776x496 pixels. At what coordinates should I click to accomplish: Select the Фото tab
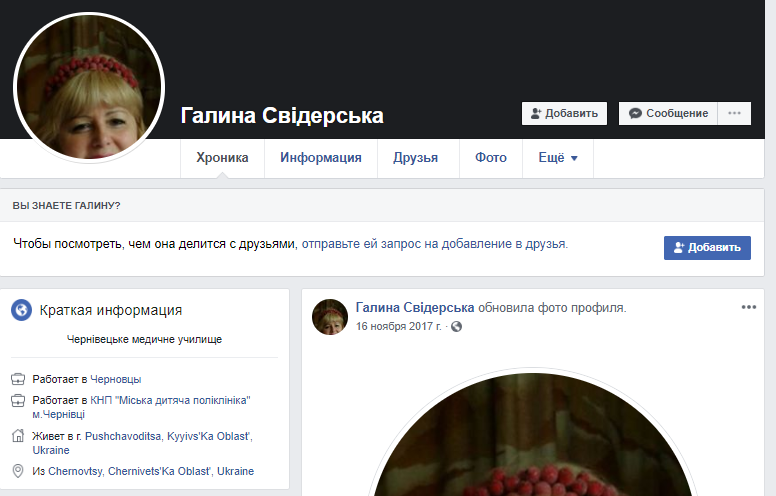(490, 158)
